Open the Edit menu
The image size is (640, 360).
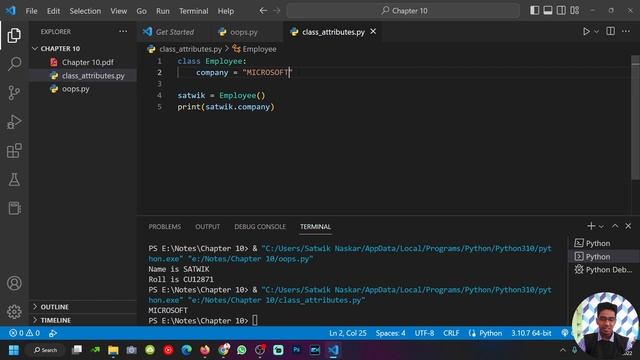pos(53,11)
